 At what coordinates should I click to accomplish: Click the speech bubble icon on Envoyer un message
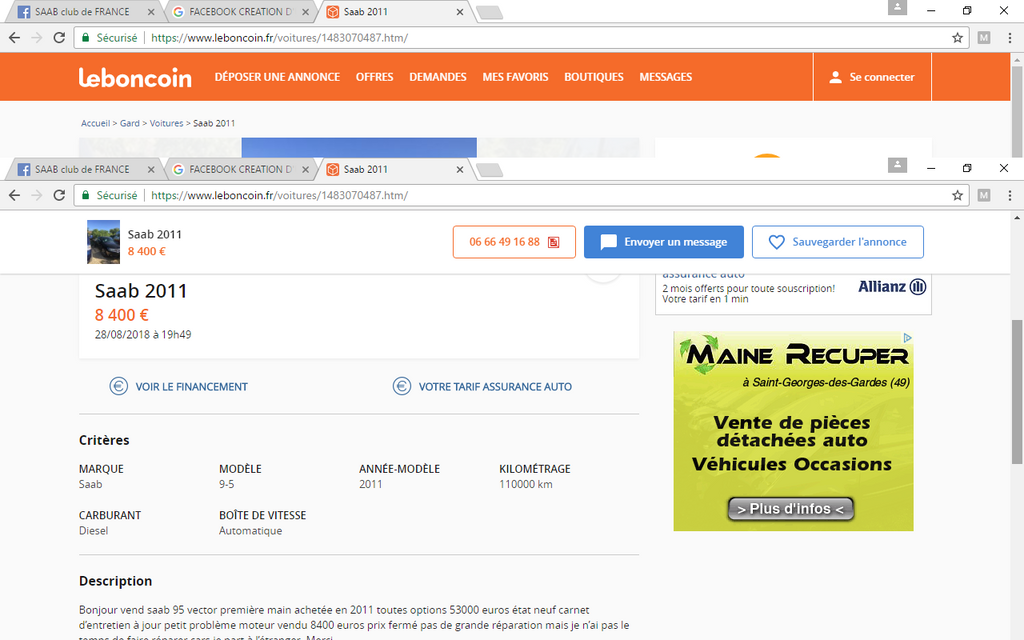[x=608, y=242]
